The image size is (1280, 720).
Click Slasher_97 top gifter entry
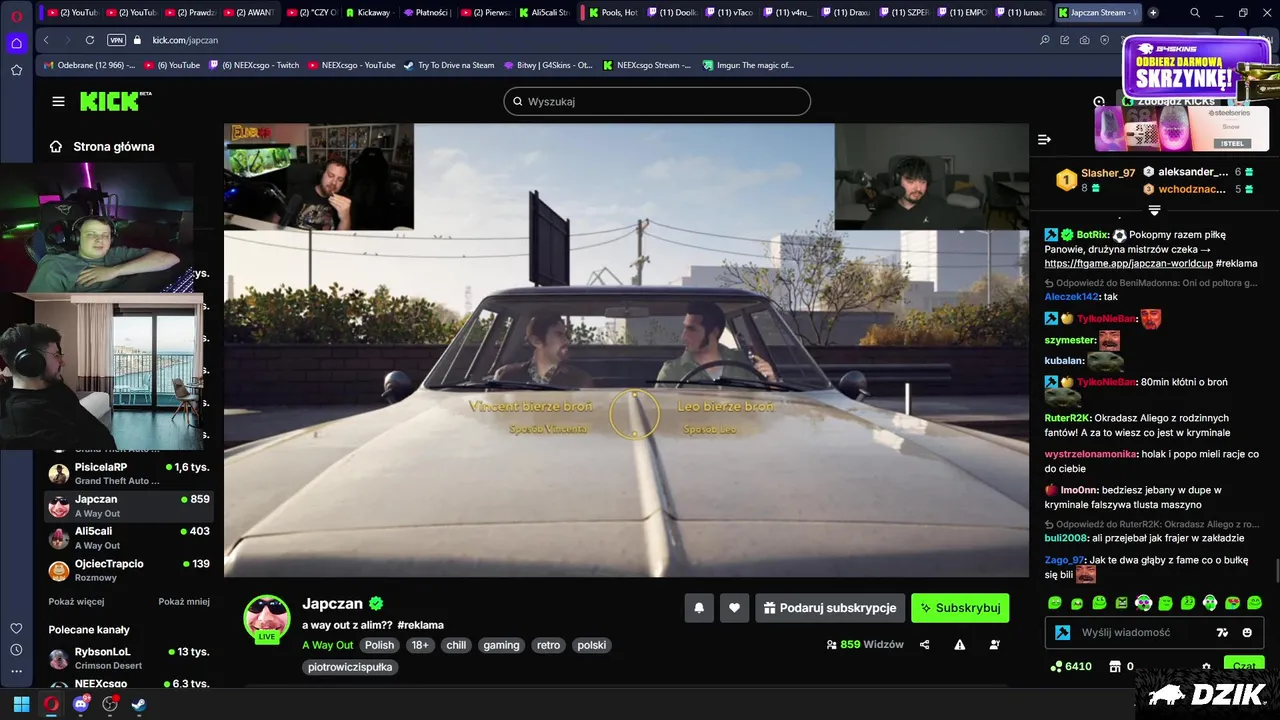[1095, 180]
